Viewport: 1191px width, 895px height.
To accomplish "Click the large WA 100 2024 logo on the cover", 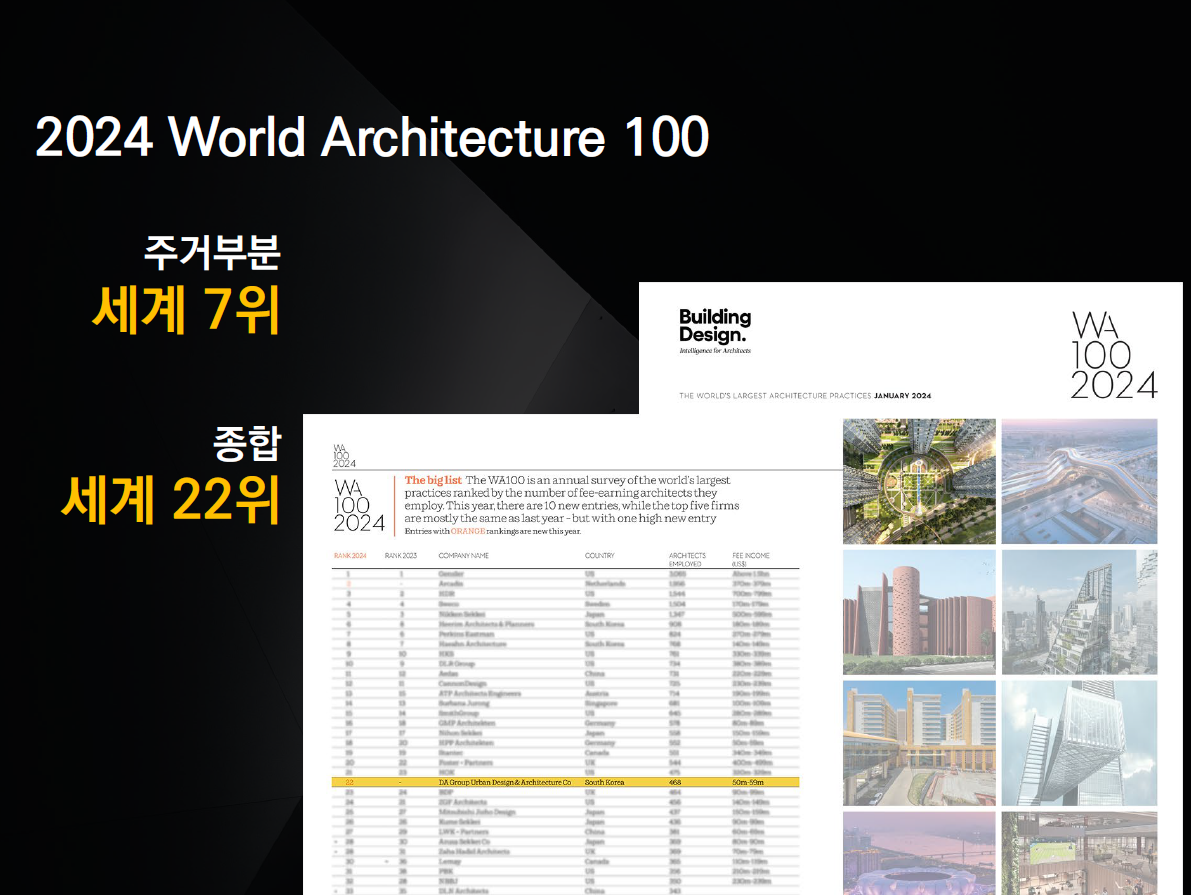I will tap(1114, 356).
